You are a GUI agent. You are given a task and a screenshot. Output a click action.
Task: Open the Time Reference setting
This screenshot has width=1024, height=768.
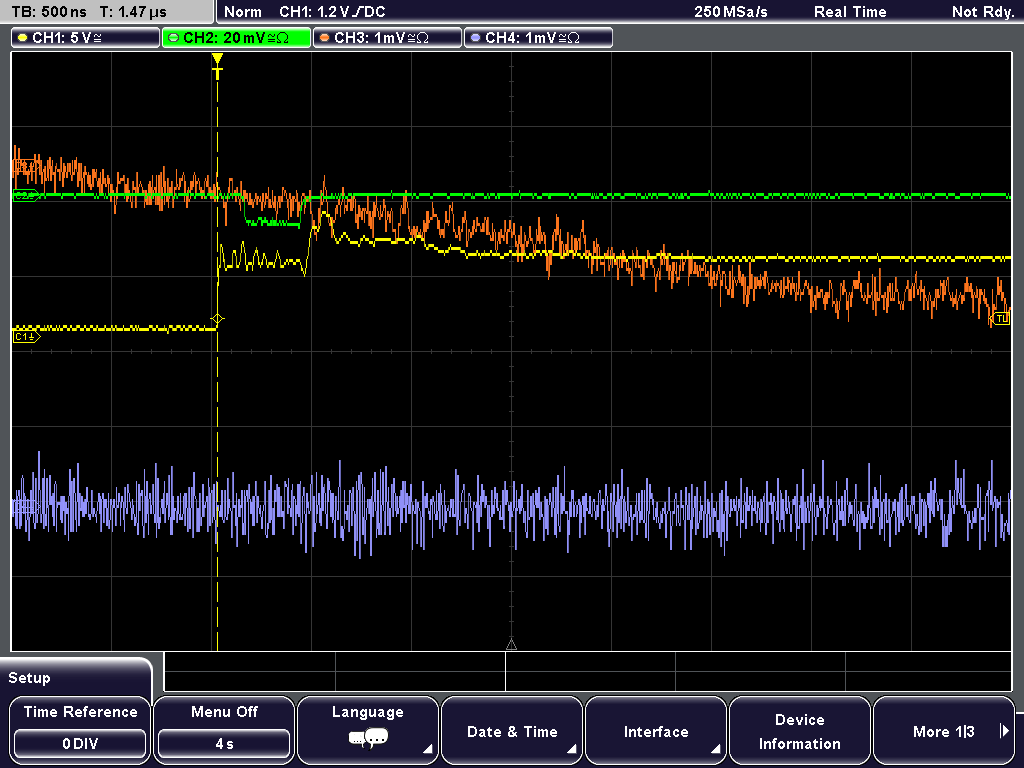pyautogui.click(x=80, y=729)
